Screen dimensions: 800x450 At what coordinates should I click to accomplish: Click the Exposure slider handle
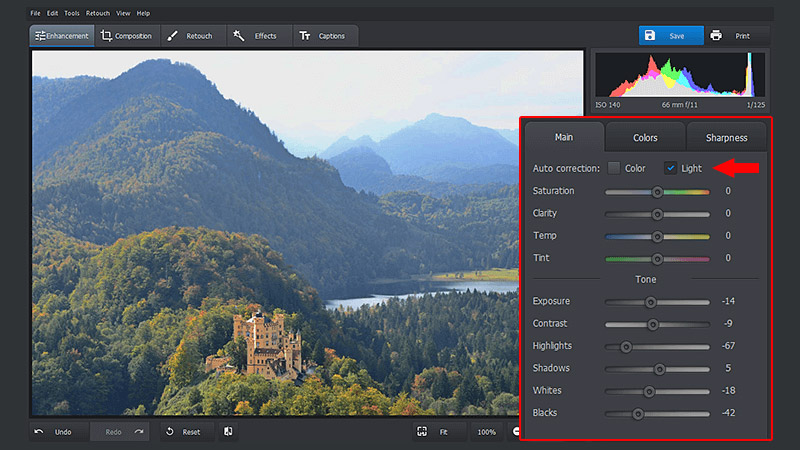[x=650, y=302]
